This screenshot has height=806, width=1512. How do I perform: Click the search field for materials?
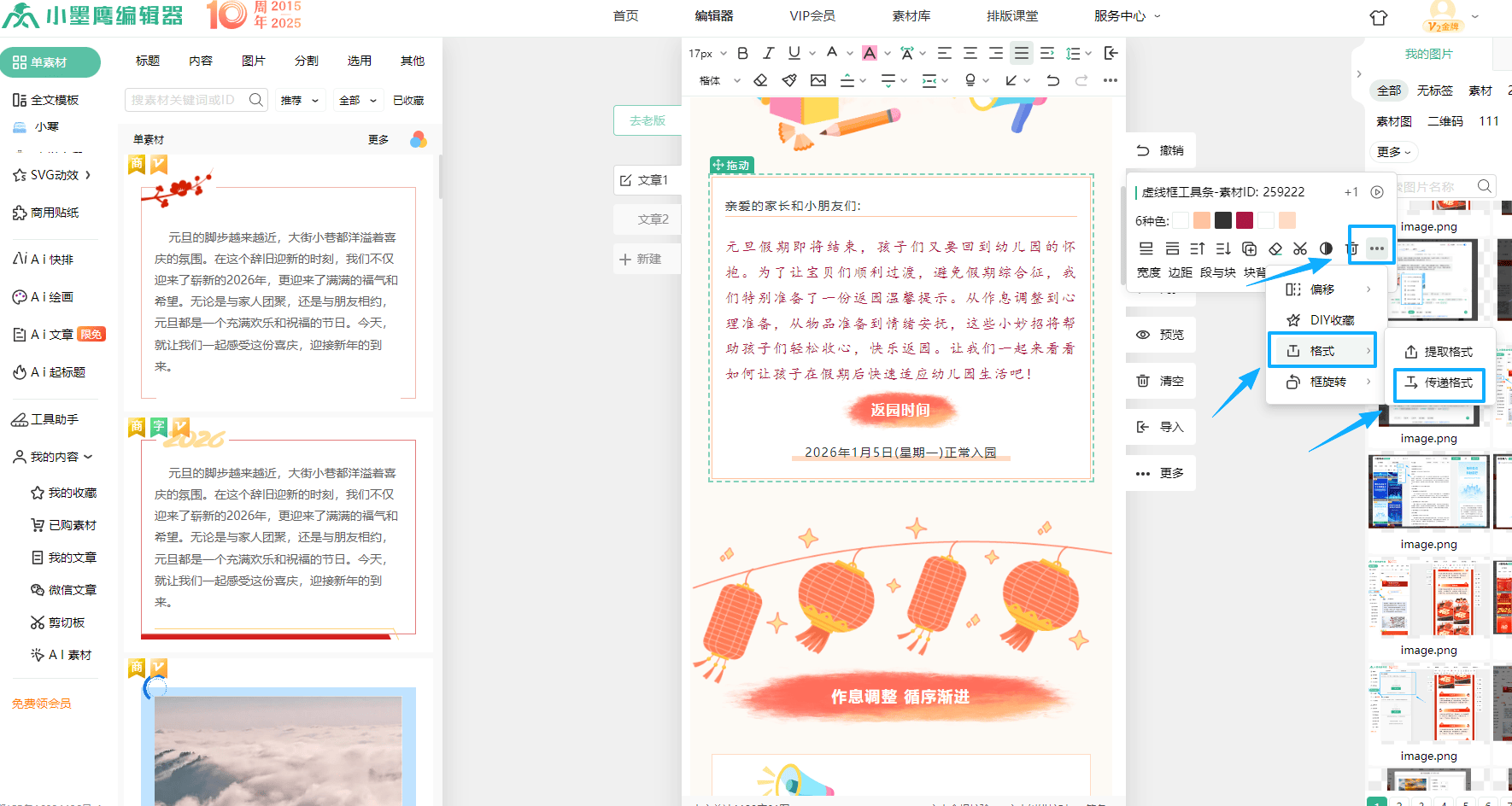pyautogui.click(x=196, y=100)
